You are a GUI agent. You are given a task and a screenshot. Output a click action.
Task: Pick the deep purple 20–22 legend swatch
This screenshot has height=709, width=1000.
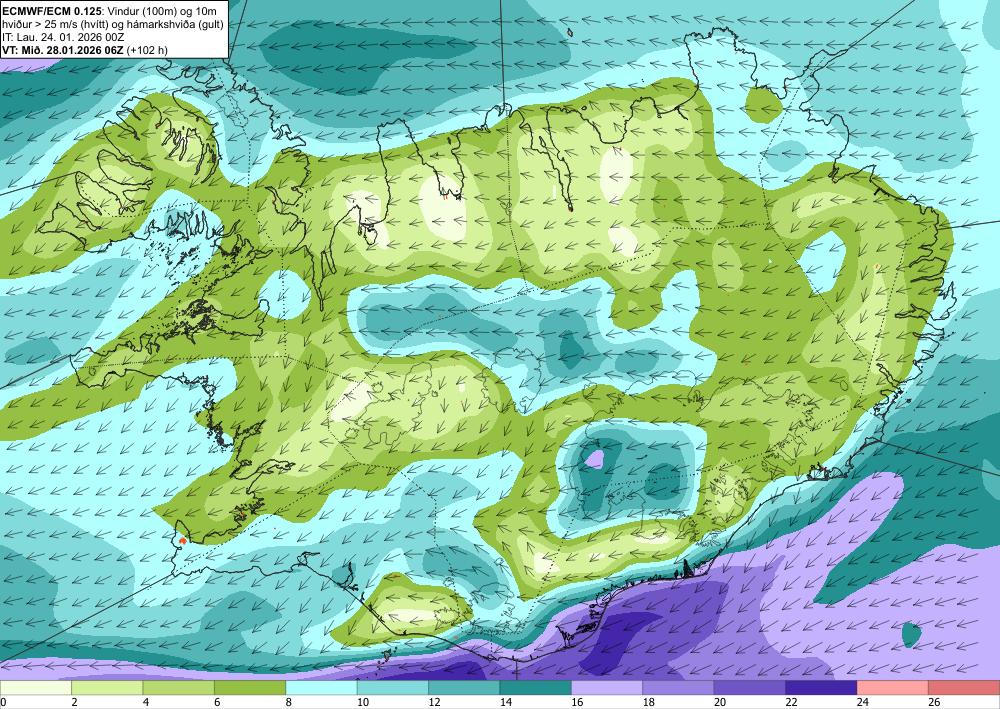[750, 688]
